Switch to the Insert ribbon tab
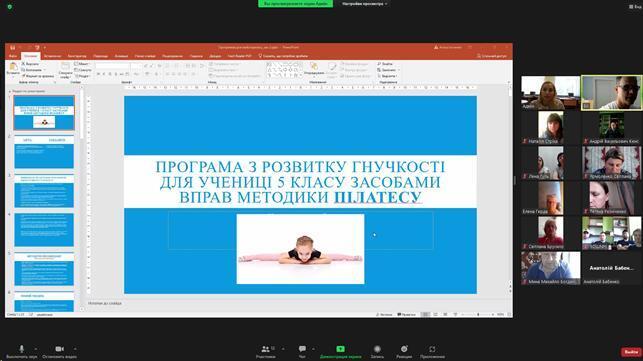 click(x=52, y=56)
